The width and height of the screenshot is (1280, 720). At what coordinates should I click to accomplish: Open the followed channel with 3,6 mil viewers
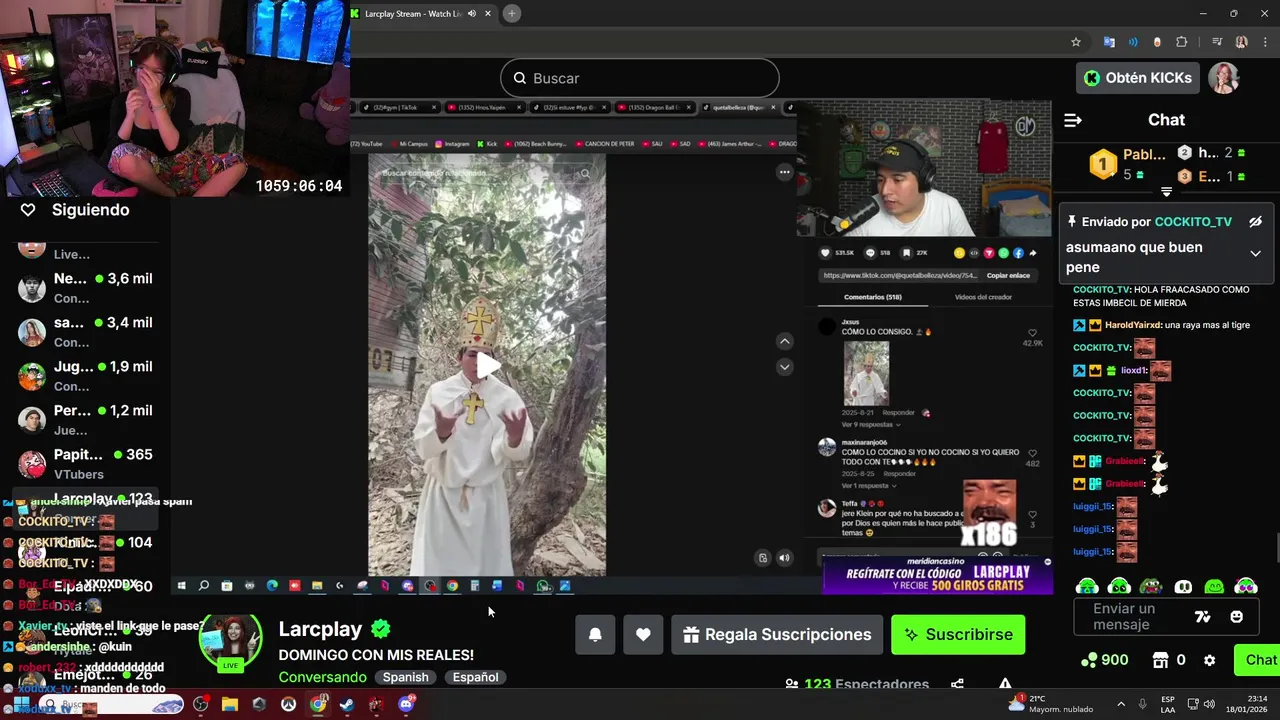coord(86,288)
